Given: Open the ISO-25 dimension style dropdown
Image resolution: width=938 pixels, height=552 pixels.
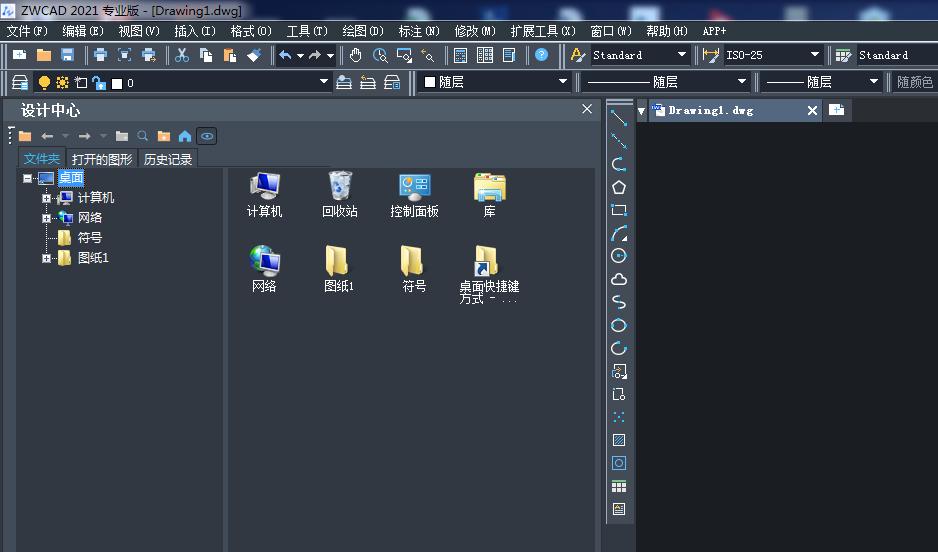Looking at the screenshot, I should coord(814,55).
